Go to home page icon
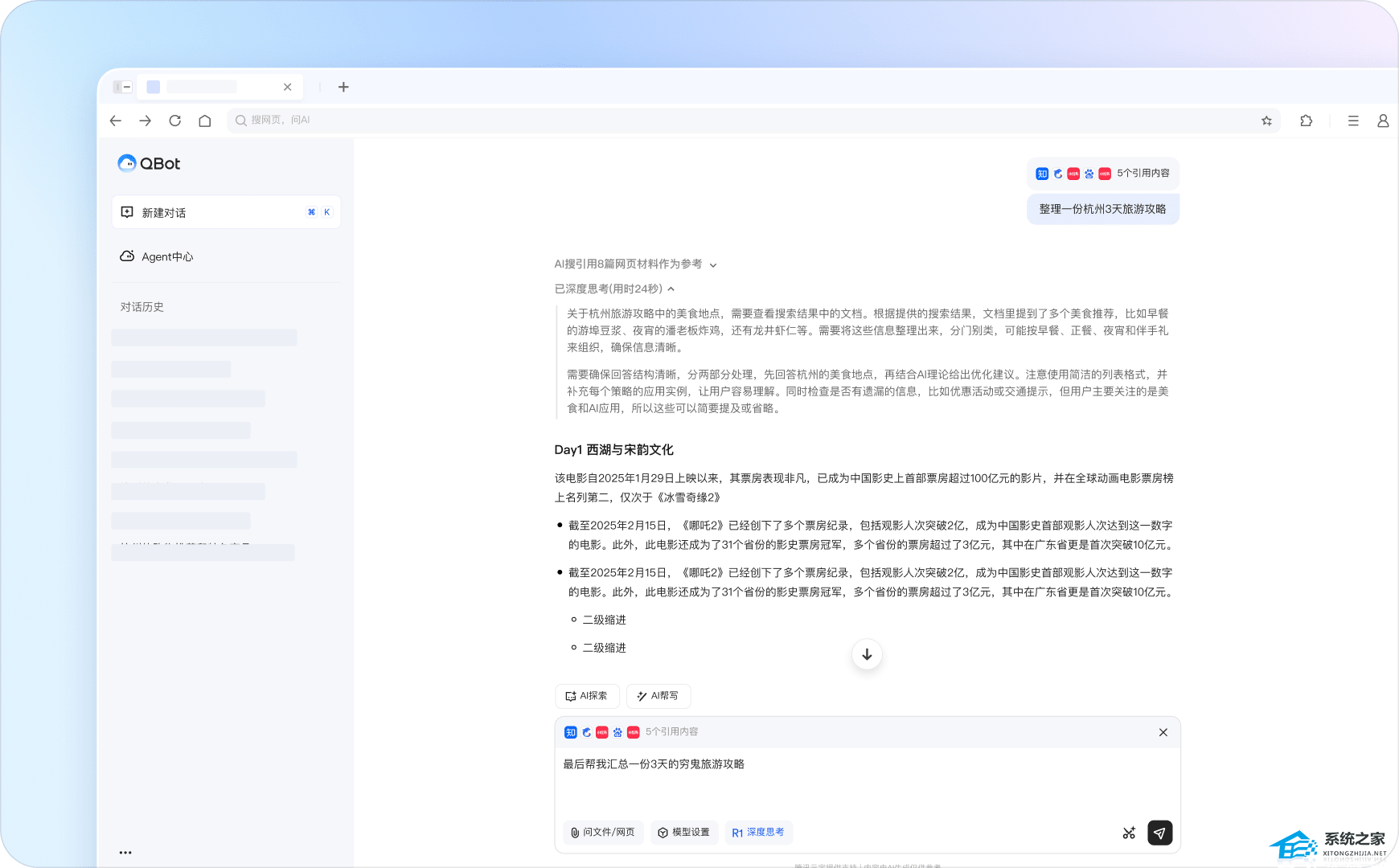 click(x=205, y=121)
